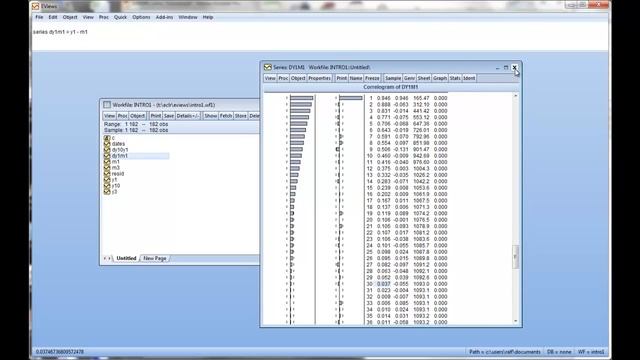Viewport: 640px width, 360px height.
Task: Click the left page-scroll arrow beside Untitled tab
Action: (105, 258)
